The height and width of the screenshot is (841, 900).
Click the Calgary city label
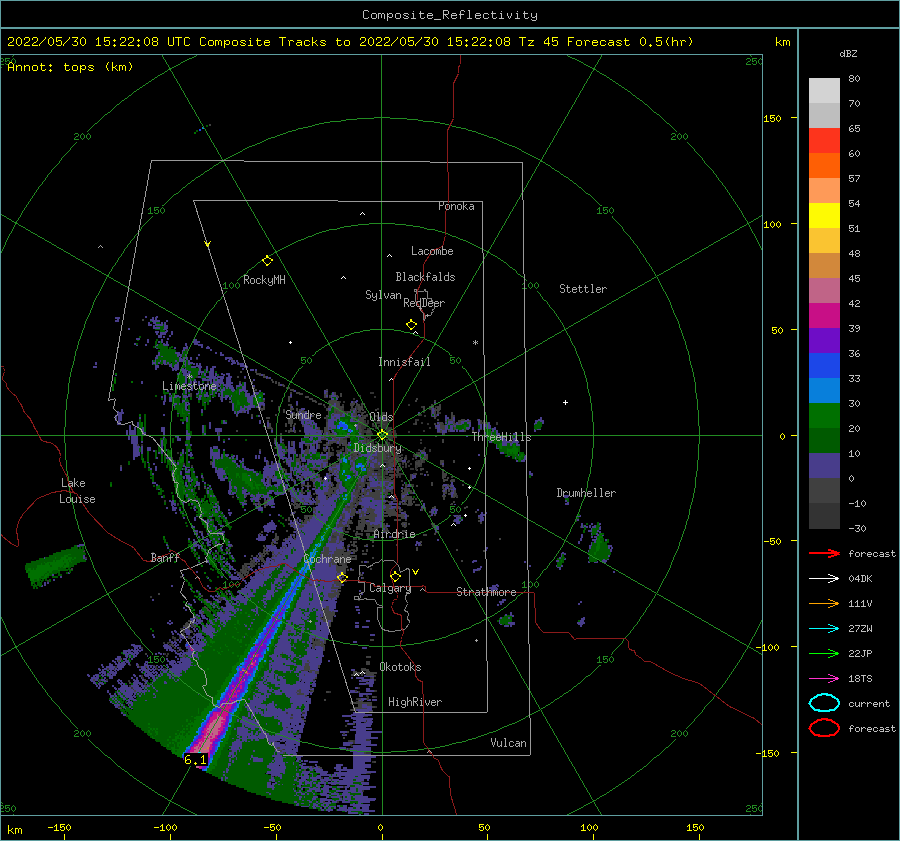pyautogui.click(x=390, y=588)
